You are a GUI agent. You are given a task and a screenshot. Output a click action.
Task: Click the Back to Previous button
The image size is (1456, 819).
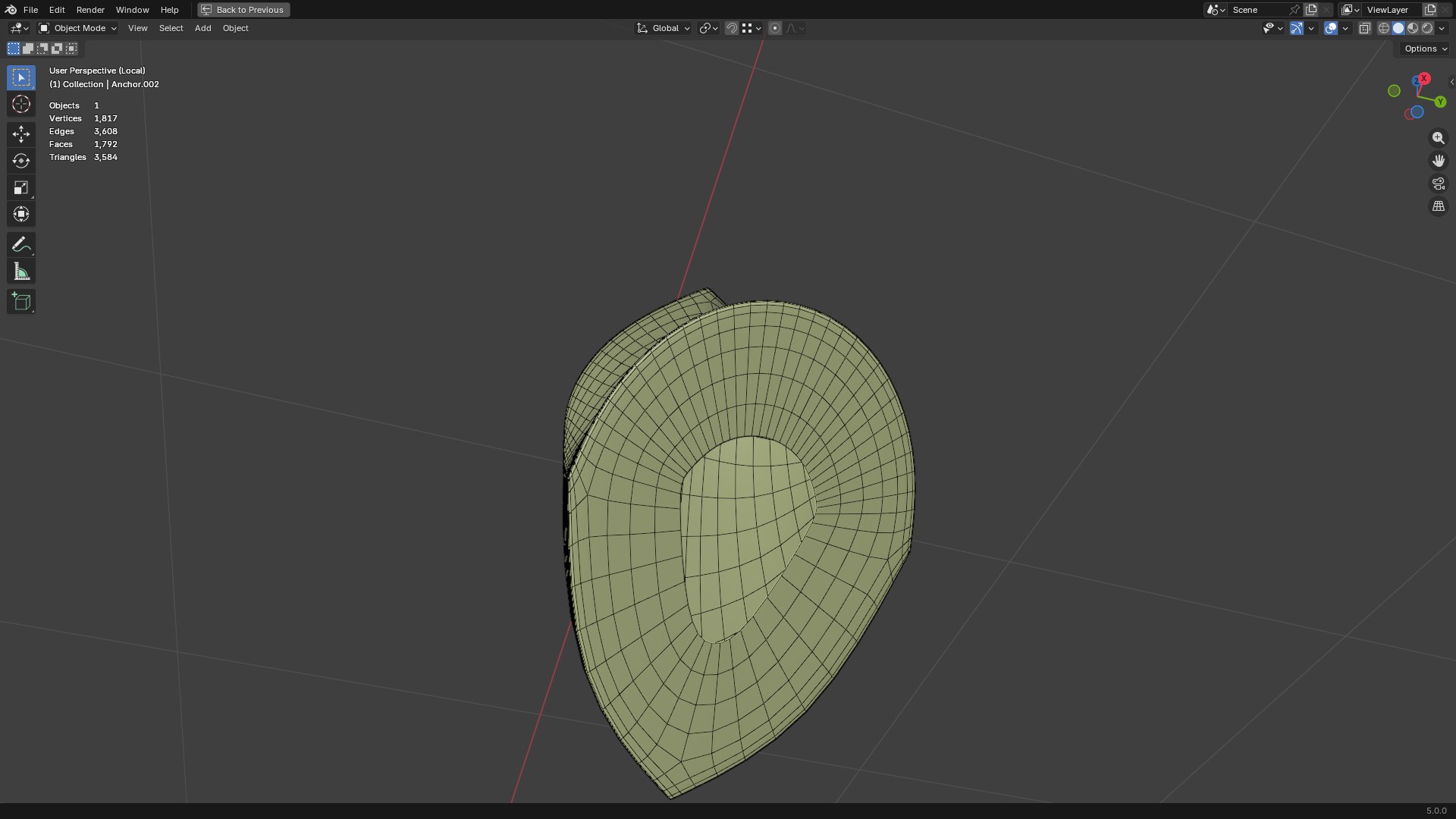[x=243, y=10]
